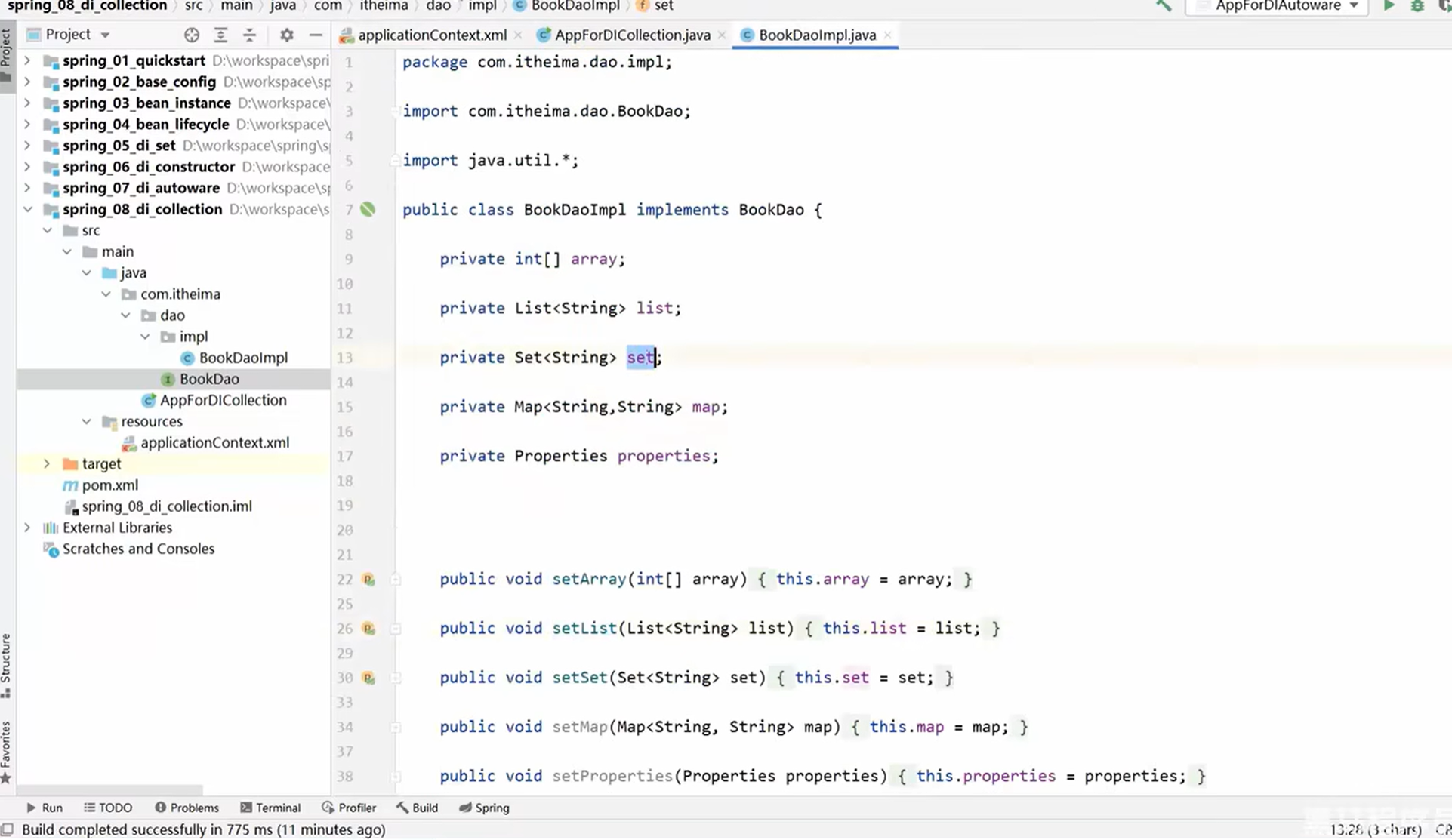Fold the setArray method at line 22
Viewport: 1452px width, 840px height.
pos(395,580)
